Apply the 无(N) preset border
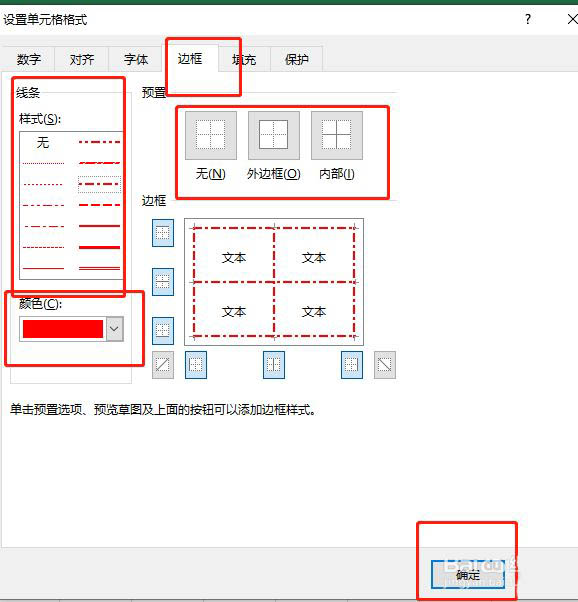 (x=210, y=135)
